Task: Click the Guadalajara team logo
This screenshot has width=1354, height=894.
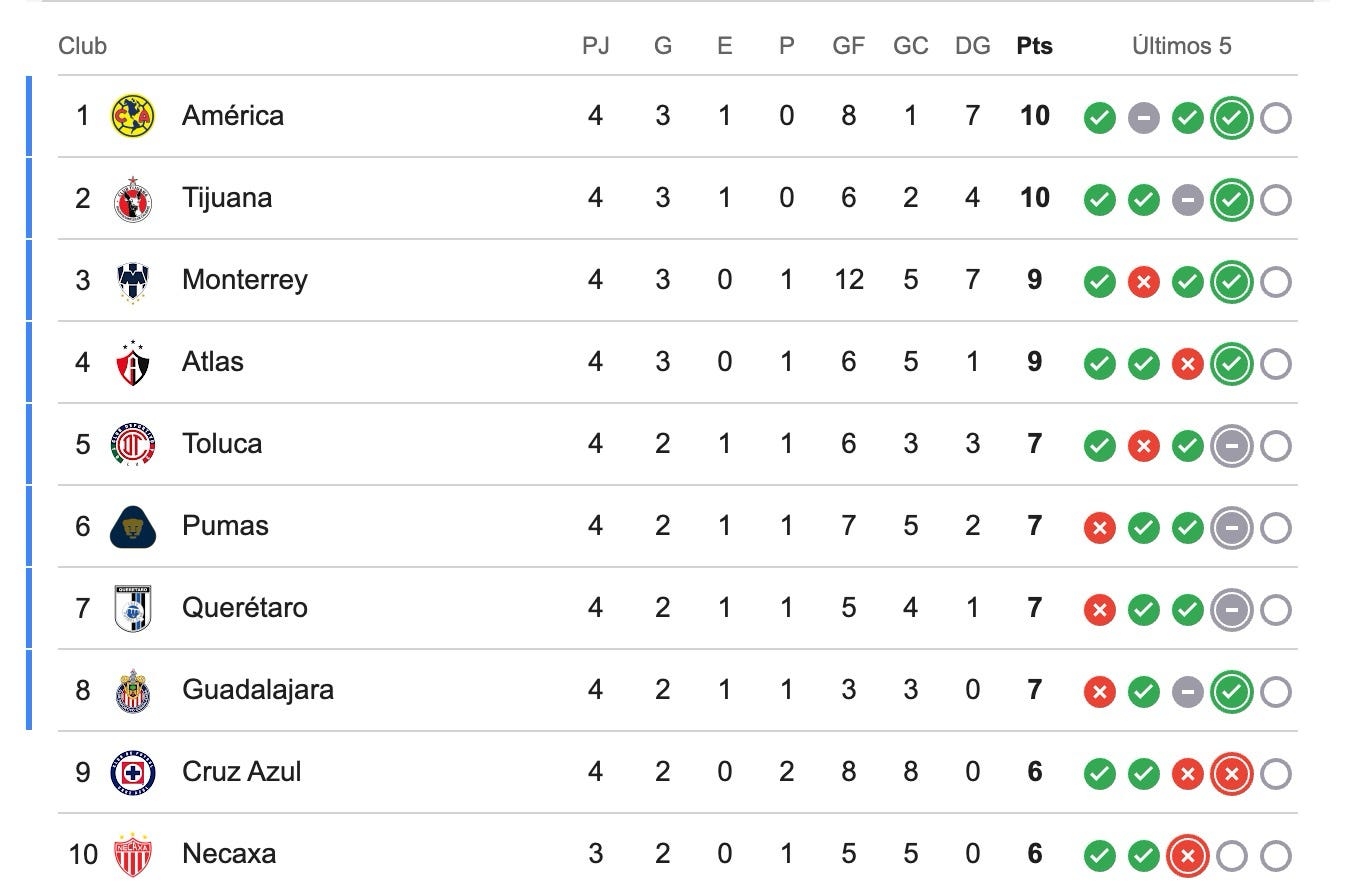Action: 132,690
